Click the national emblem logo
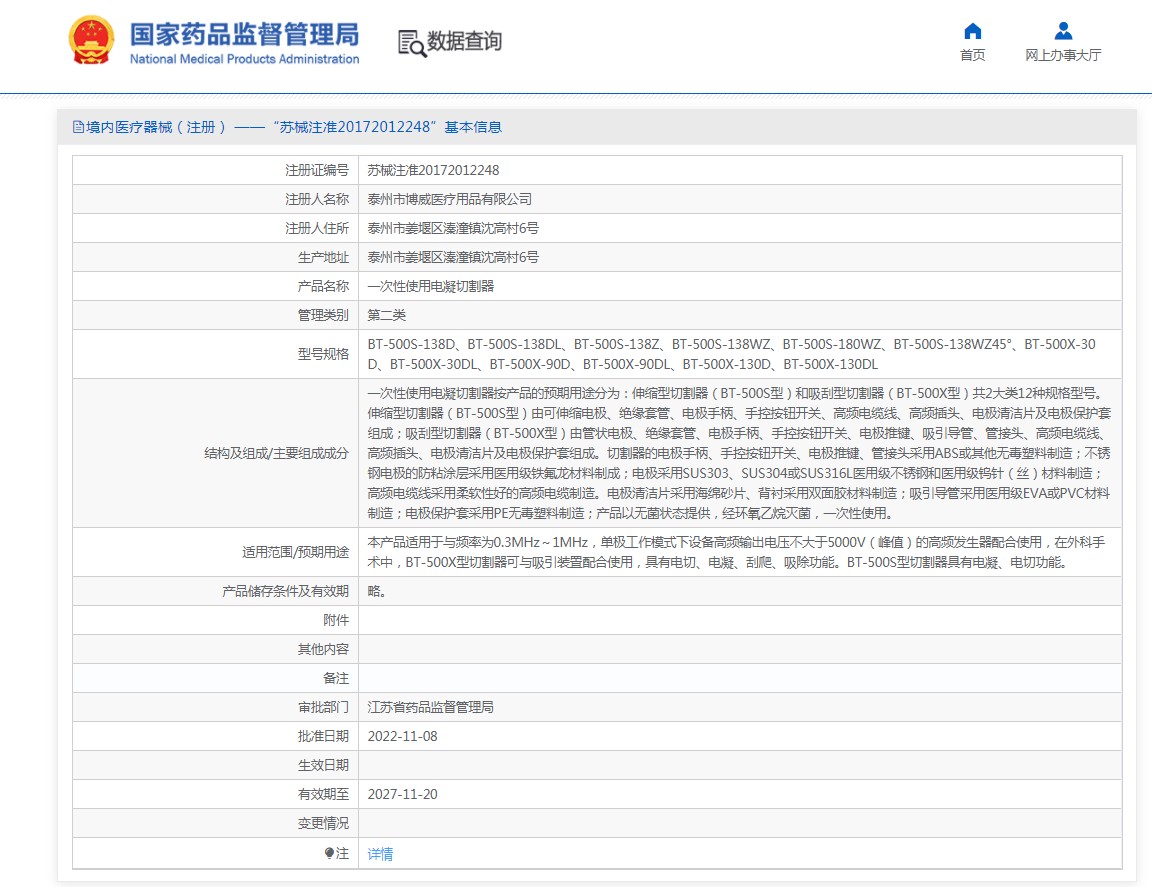The width and height of the screenshot is (1152, 887). tap(92, 42)
